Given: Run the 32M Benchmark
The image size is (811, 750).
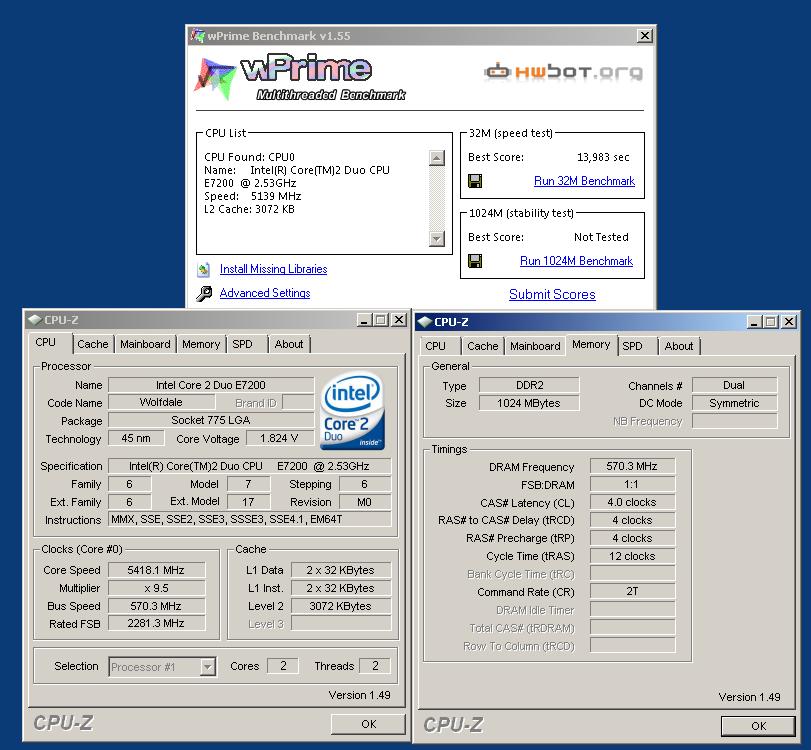Looking at the screenshot, I should (584, 181).
